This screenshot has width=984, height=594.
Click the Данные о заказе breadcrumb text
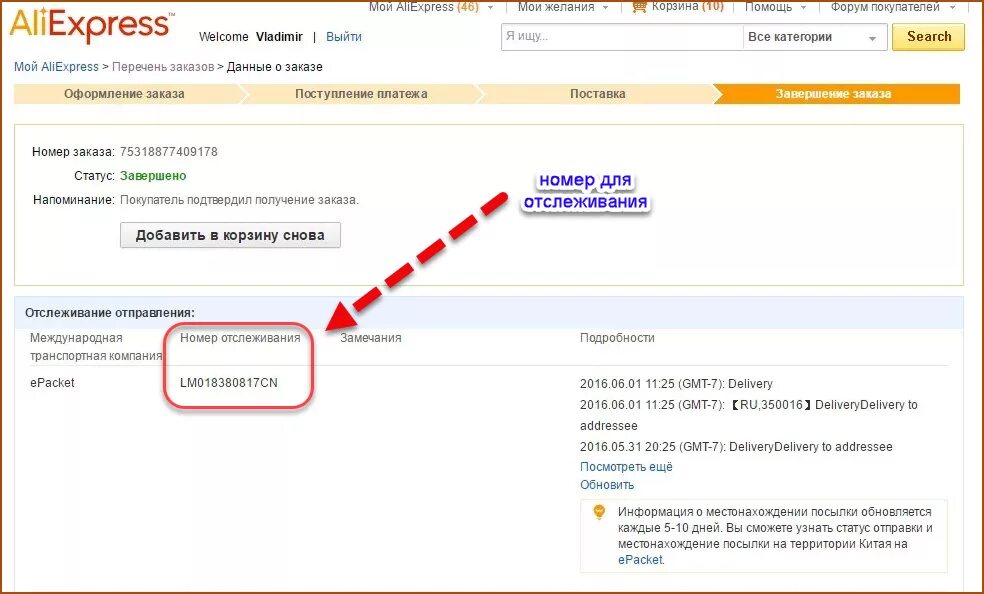[x=274, y=67]
